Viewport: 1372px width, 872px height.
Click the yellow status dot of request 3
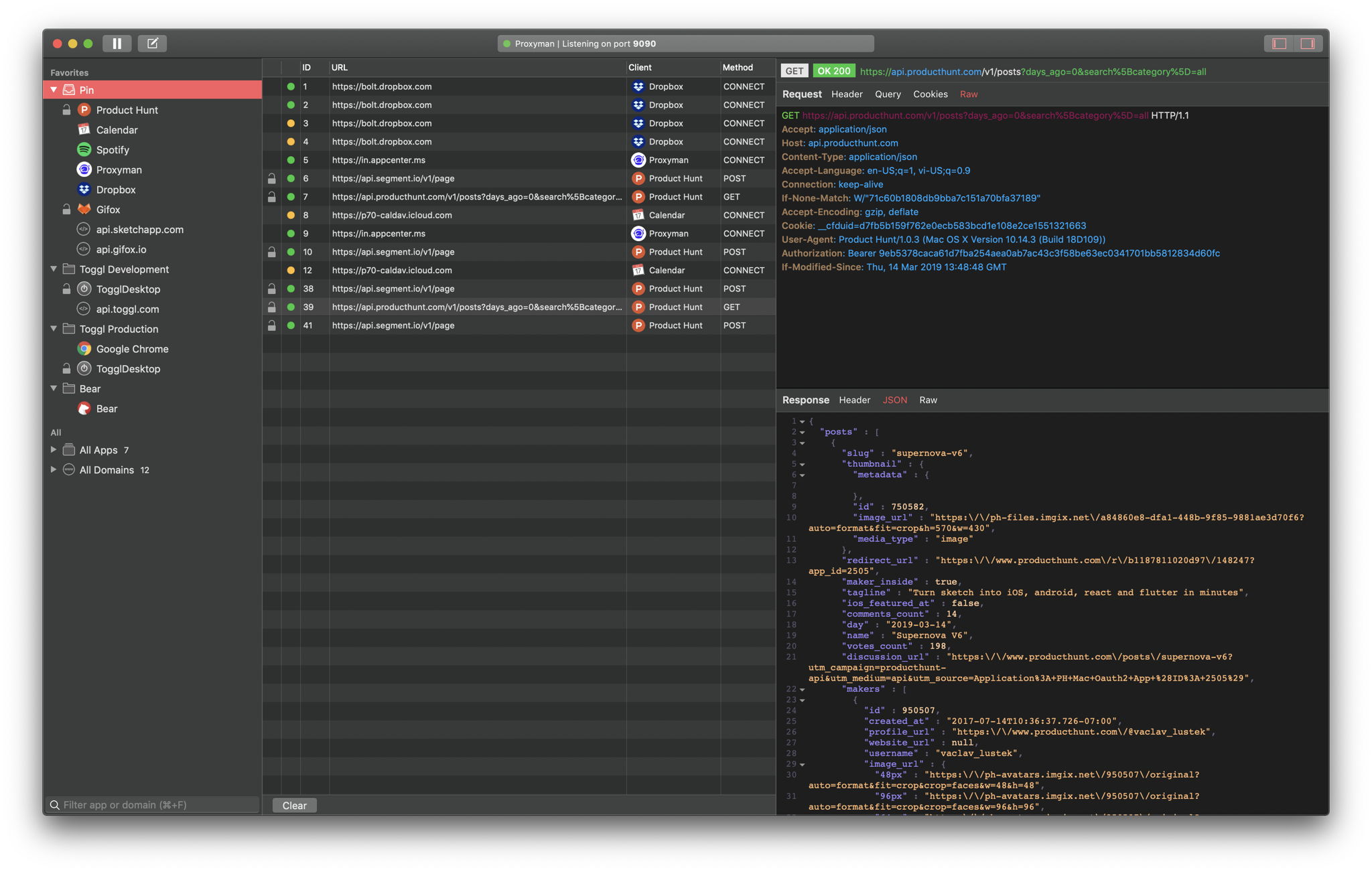point(291,123)
